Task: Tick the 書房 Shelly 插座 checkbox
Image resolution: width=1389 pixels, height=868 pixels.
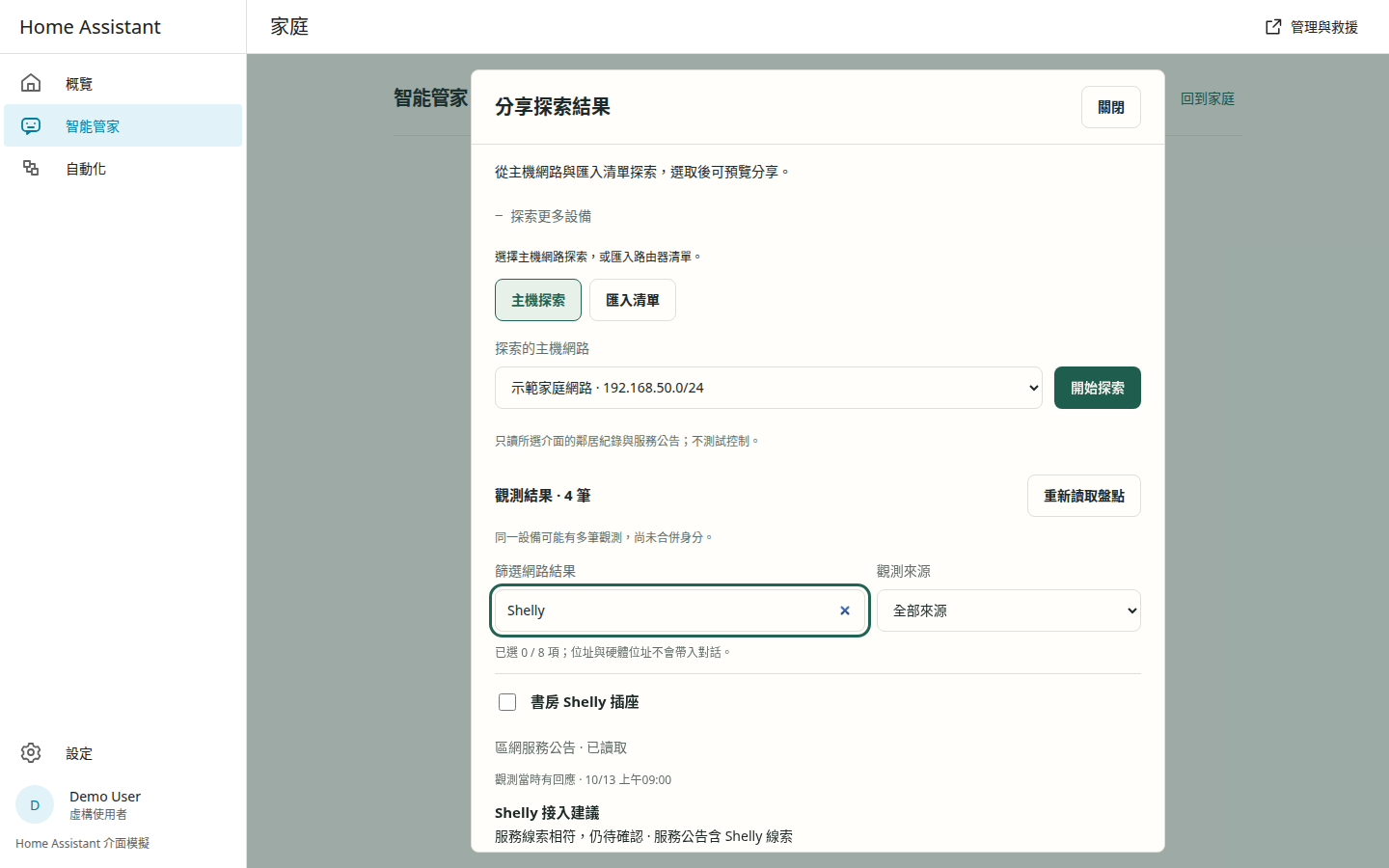Action: tap(507, 702)
